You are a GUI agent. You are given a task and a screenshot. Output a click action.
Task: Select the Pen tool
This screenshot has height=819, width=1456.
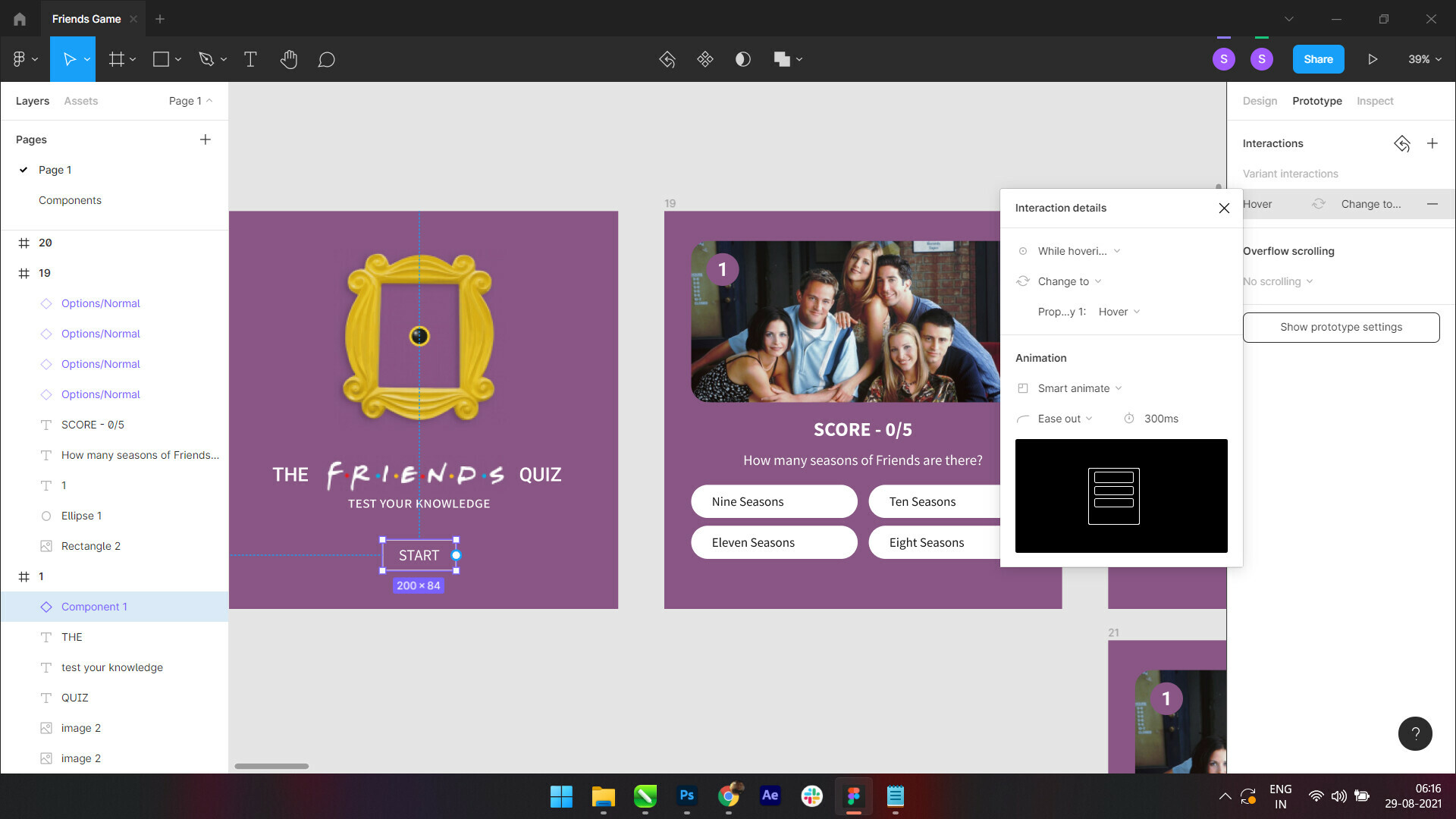pos(206,59)
